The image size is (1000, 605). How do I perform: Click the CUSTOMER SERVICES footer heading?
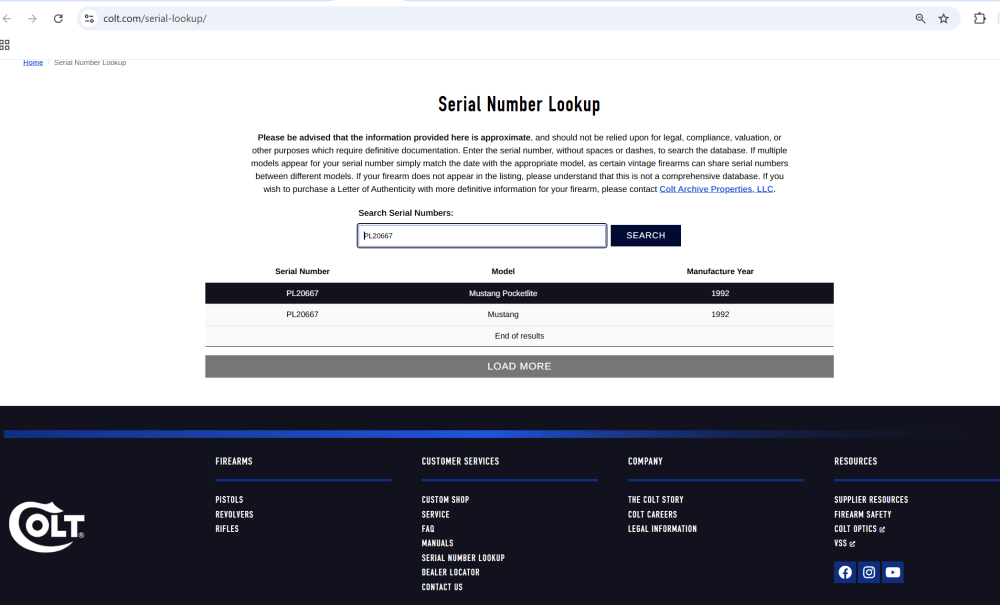(x=460, y=461)
